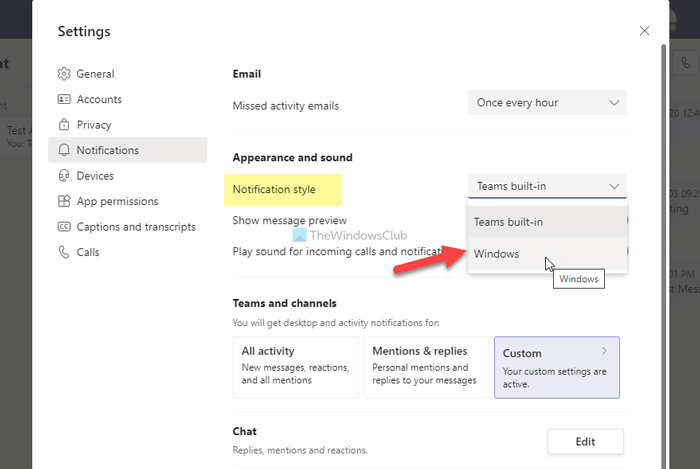The width and height of the screenshot is (700, 469).
Task: Open App permissions section
Action: coord(117,201)
